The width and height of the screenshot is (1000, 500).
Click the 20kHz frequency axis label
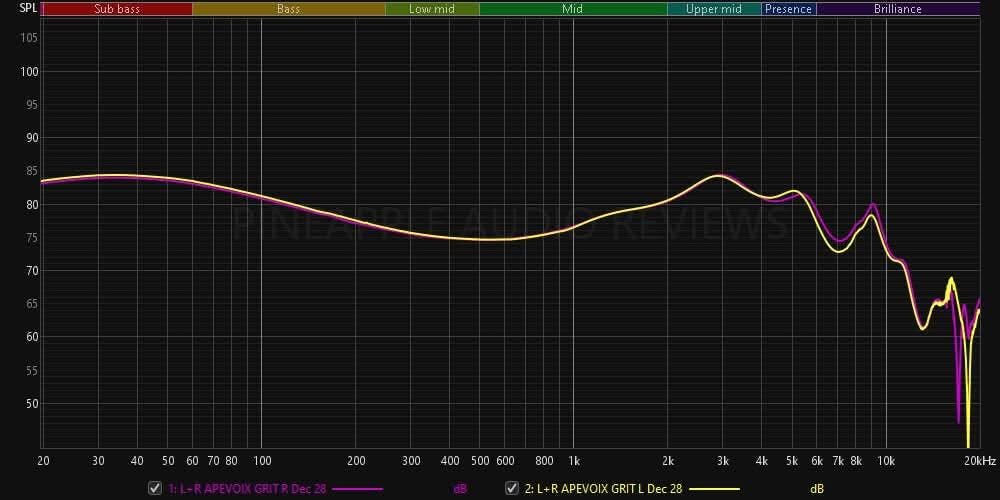coord(979,461)
